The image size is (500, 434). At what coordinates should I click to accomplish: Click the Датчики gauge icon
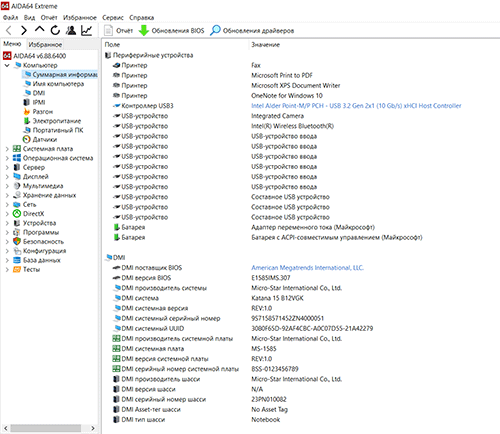click(x=27, y=139)
